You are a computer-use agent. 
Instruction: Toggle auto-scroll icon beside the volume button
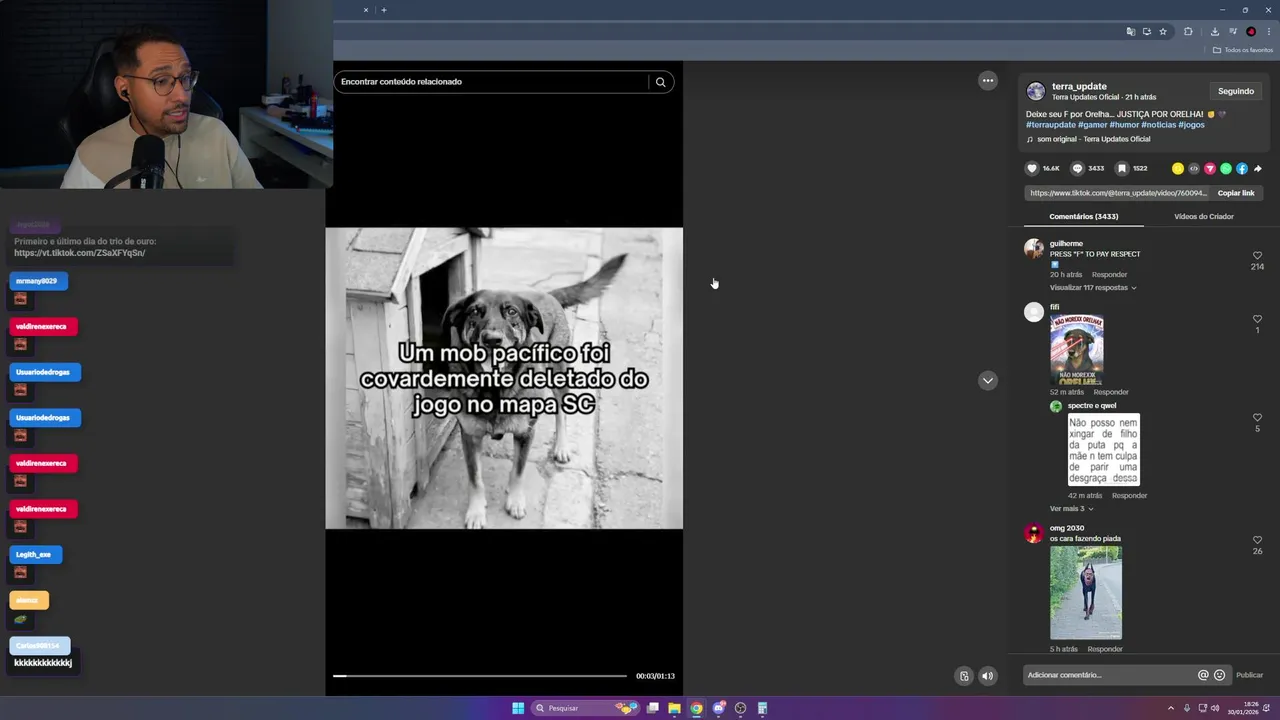pos(964,676)
